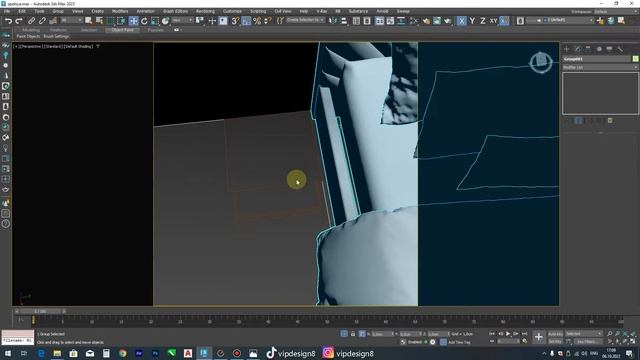This screenshot has height=360, width=640.
Task: Click the Brush Settings panel label
Action: pos(56,36)
